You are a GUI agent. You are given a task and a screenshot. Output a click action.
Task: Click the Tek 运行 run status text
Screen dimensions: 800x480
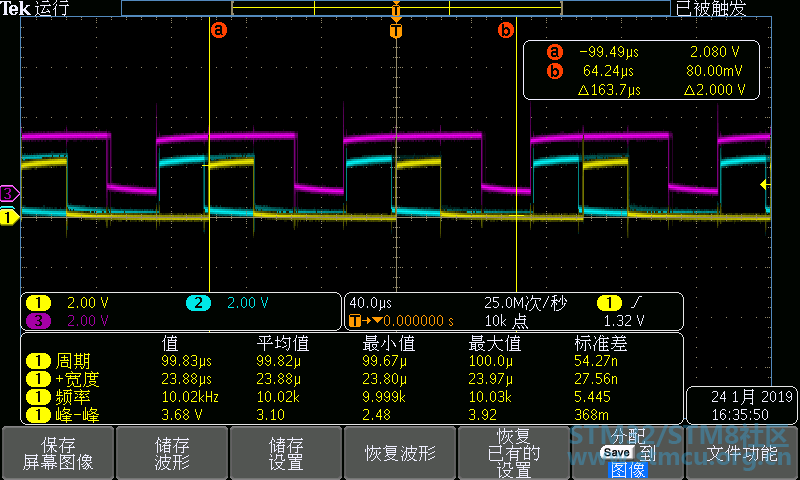point(34,8)
